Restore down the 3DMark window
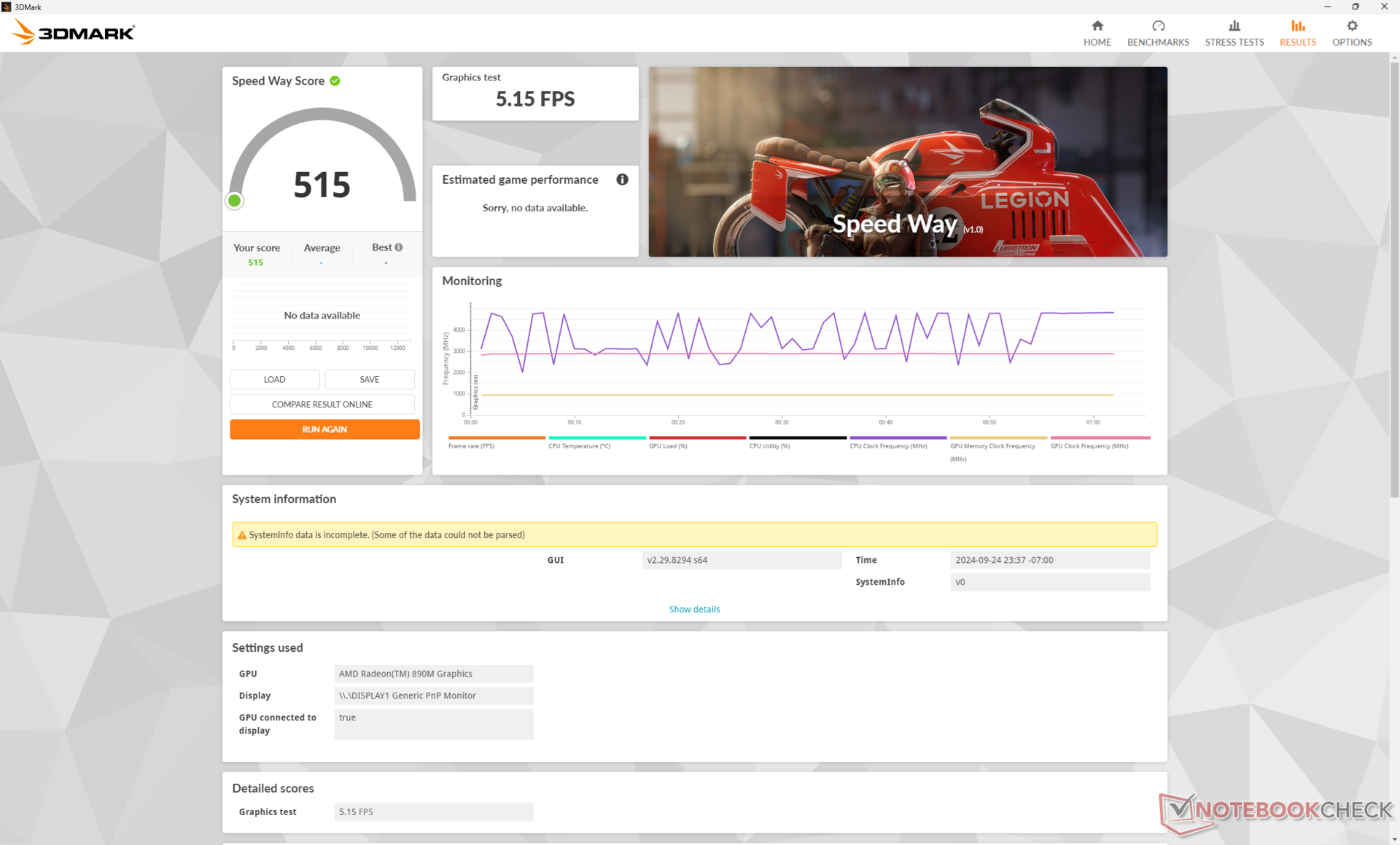The width and height of the screenshot is (1400, 845). click(1355, 7)
